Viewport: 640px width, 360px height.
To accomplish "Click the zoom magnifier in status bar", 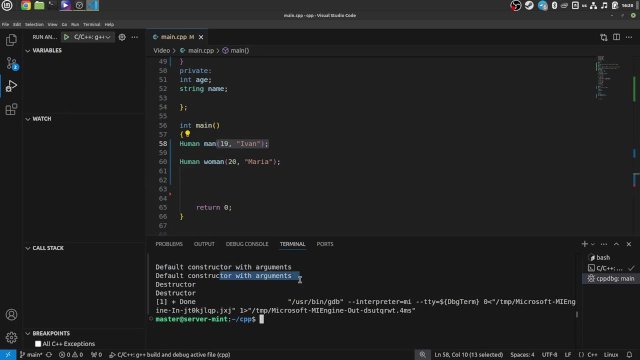I will (422, 355).
